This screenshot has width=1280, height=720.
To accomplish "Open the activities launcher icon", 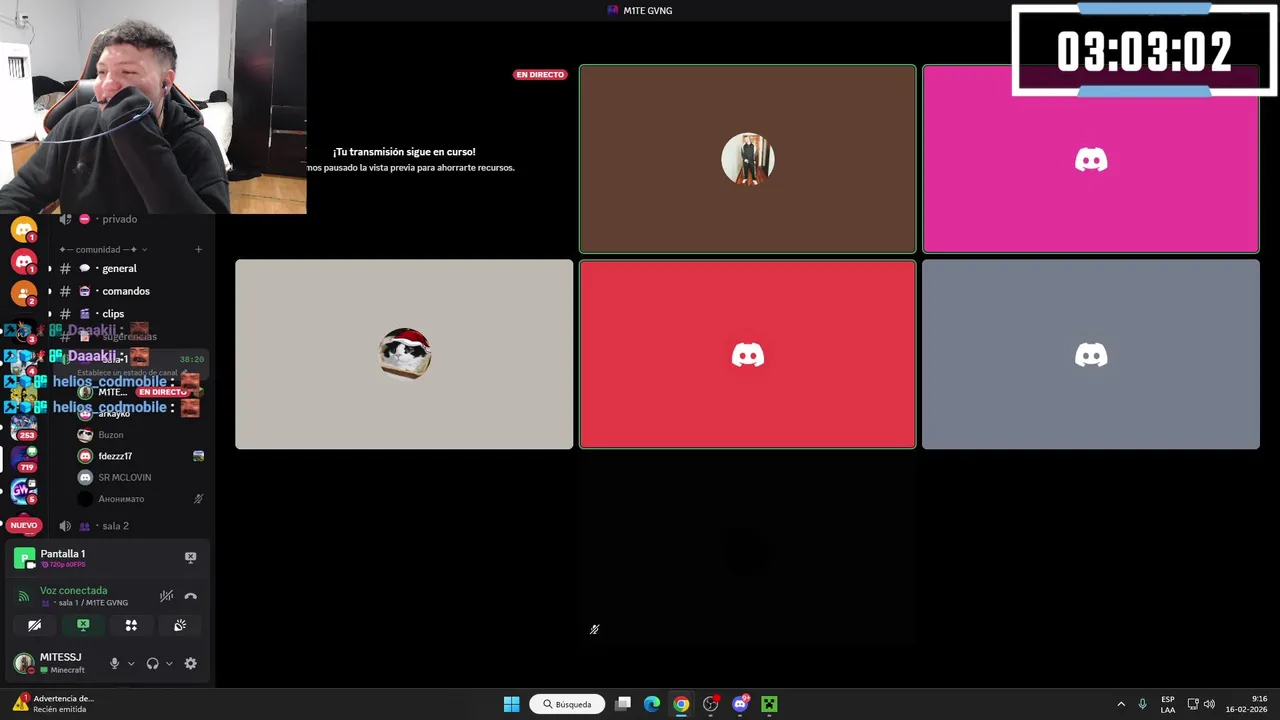I will (x=131, y=625).
